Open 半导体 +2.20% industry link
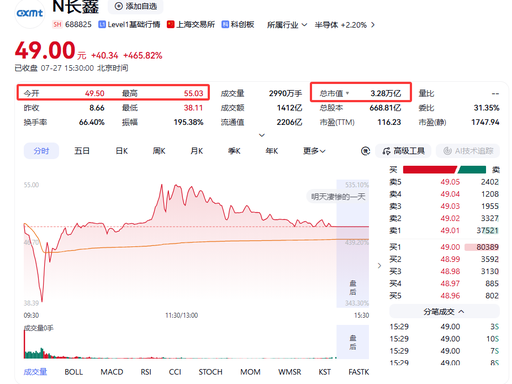The width and height of the screenshot is (512, 384). (345, 25)
